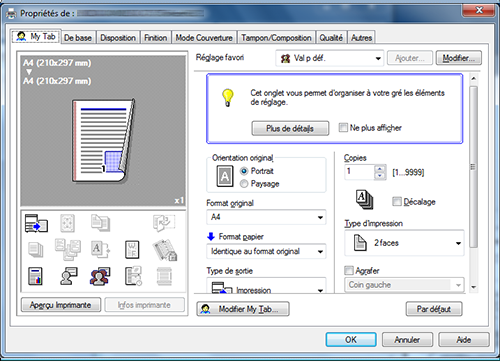
Task: Click the grayed folded booklet icon
Action: tap(163, 223)
